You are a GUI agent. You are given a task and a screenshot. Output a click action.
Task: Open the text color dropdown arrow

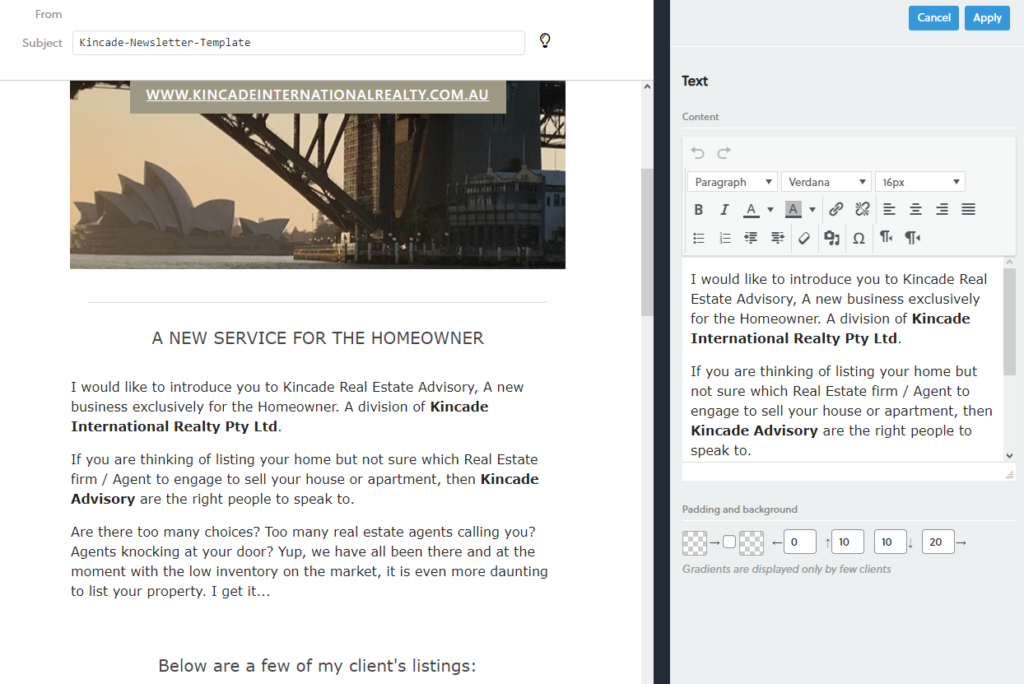771,210
